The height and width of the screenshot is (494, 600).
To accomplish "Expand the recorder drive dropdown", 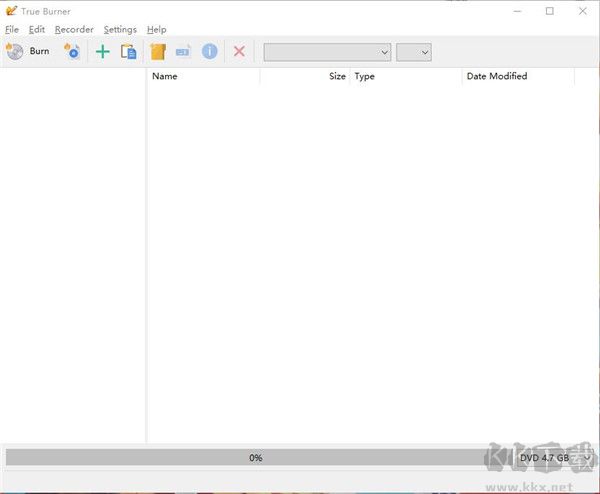I will (327, 52).
